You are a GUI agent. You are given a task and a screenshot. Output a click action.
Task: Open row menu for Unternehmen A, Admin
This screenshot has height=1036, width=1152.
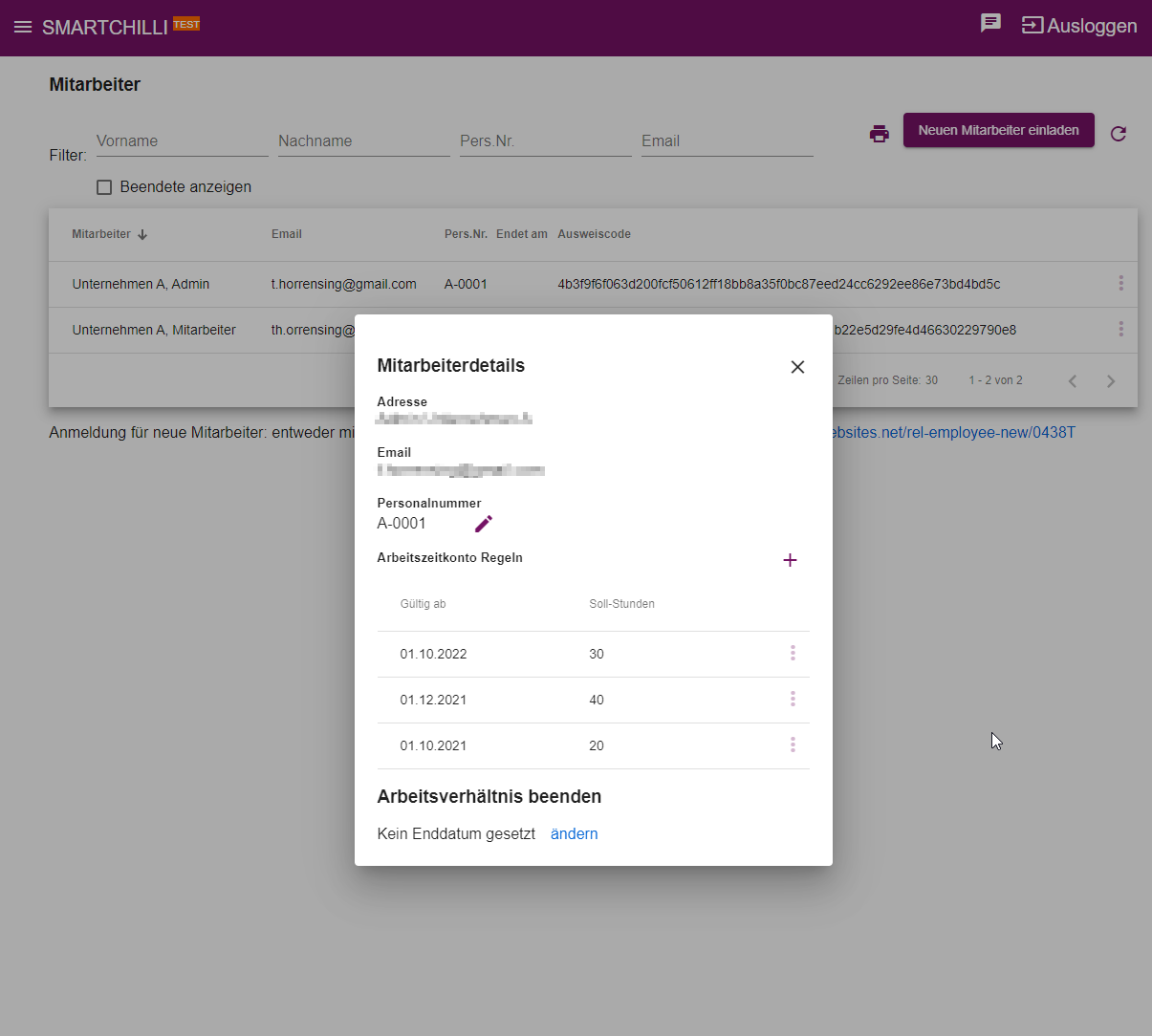pyautogui.click(x=1121, y=284)
